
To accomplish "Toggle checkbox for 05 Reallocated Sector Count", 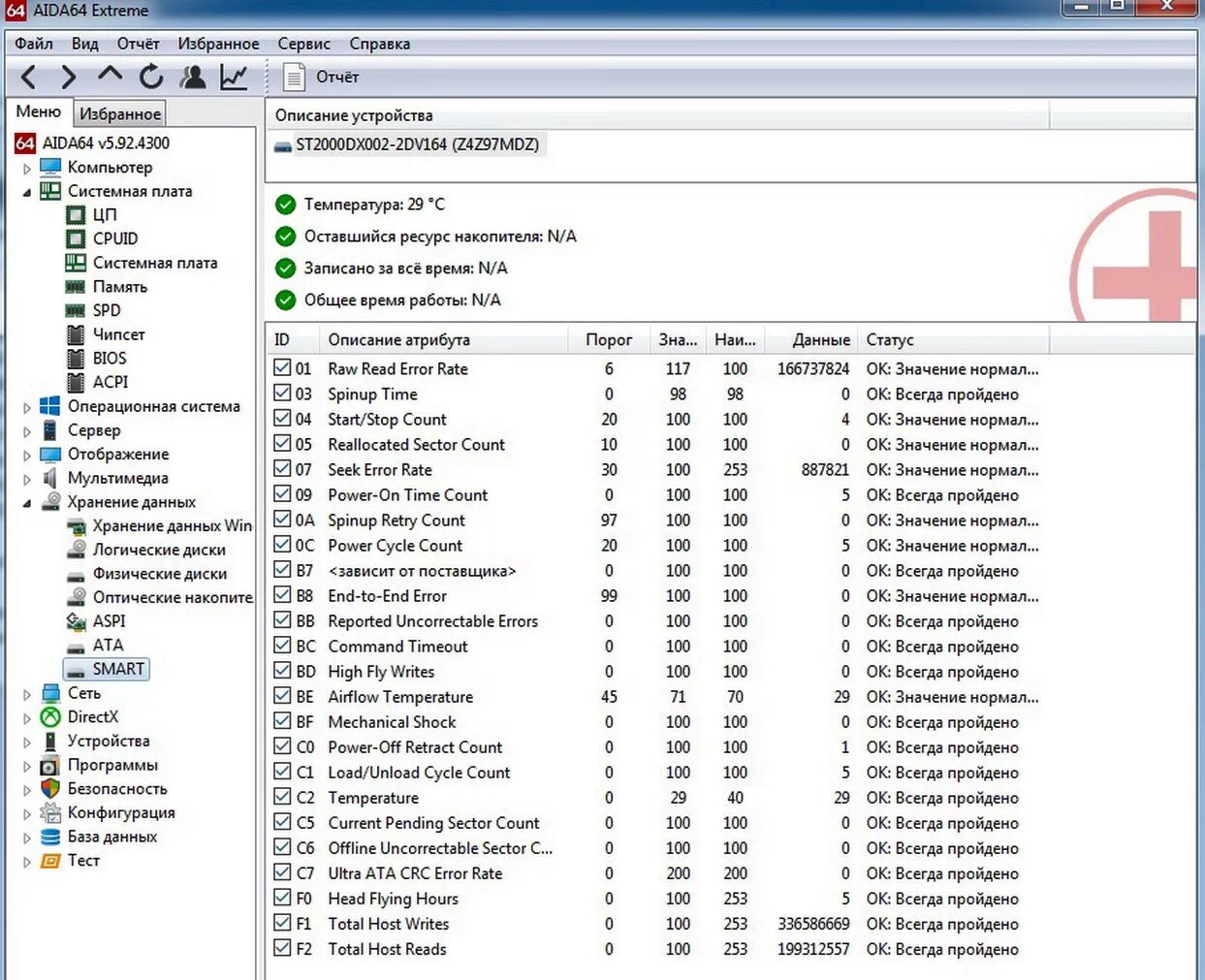I will click(282, 443).
